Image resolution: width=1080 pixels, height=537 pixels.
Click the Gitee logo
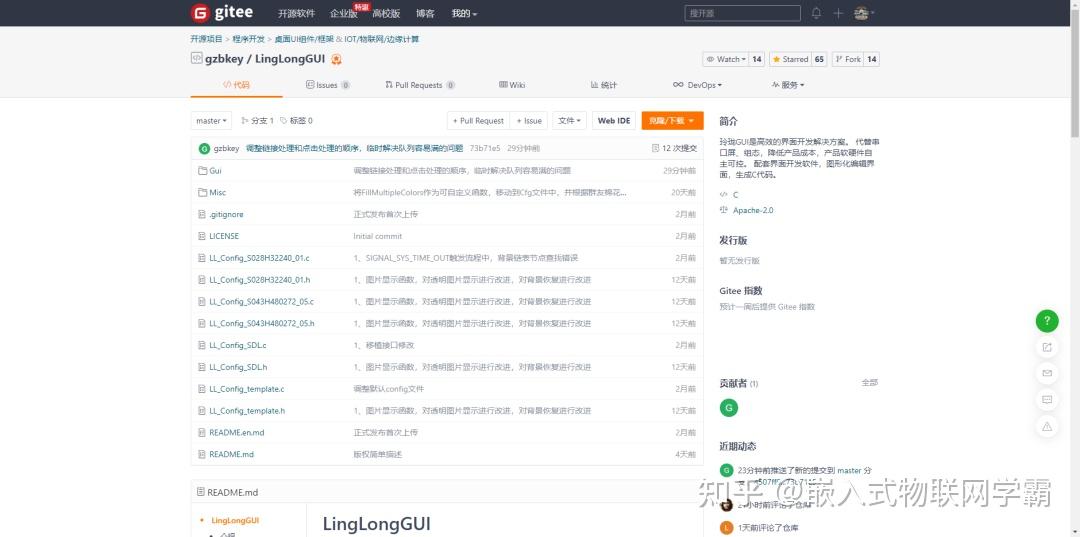click(222, 12)
